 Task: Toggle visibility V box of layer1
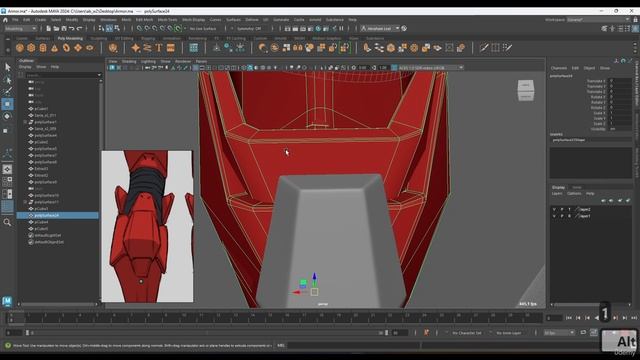point(554,216)
